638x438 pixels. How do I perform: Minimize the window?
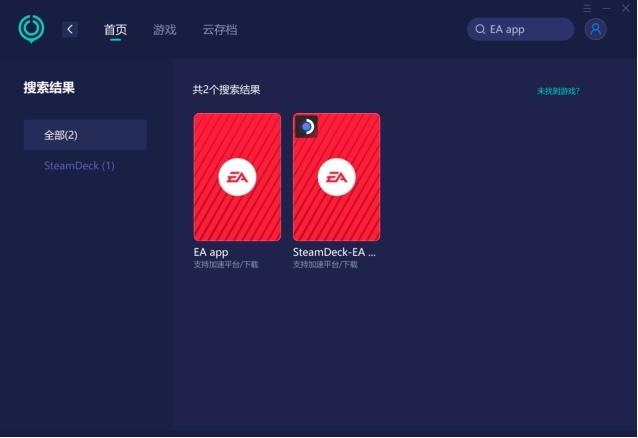606,8
